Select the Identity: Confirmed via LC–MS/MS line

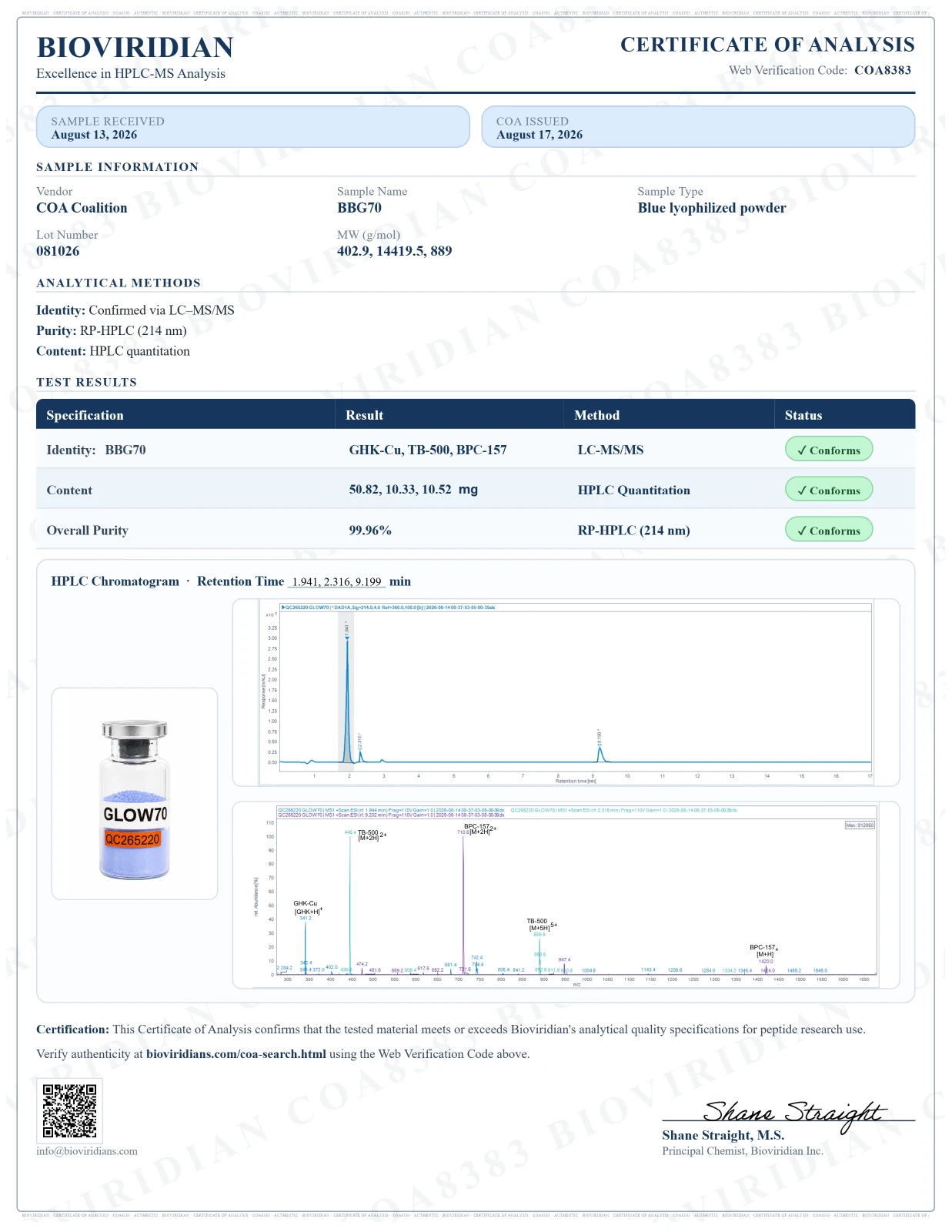click(135, 310)
